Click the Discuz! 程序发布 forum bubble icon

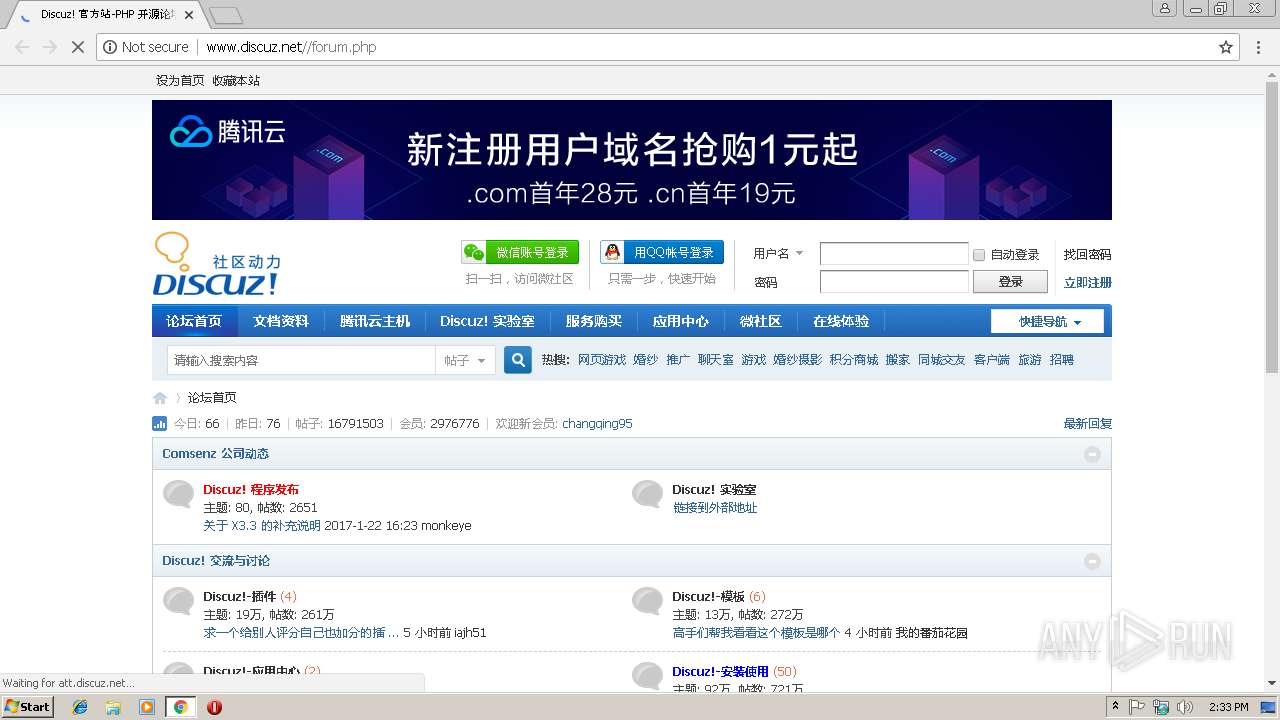tap(178, 495)
